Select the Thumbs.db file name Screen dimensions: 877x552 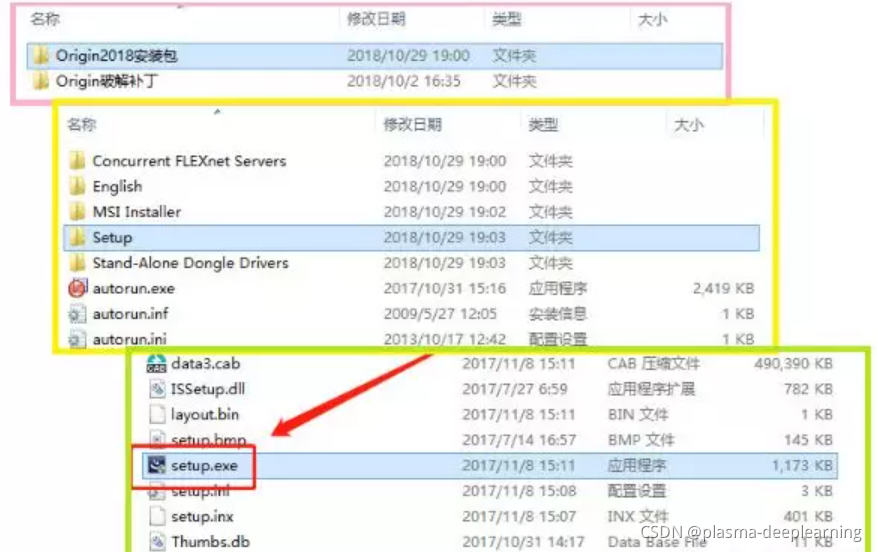(210, 541)
